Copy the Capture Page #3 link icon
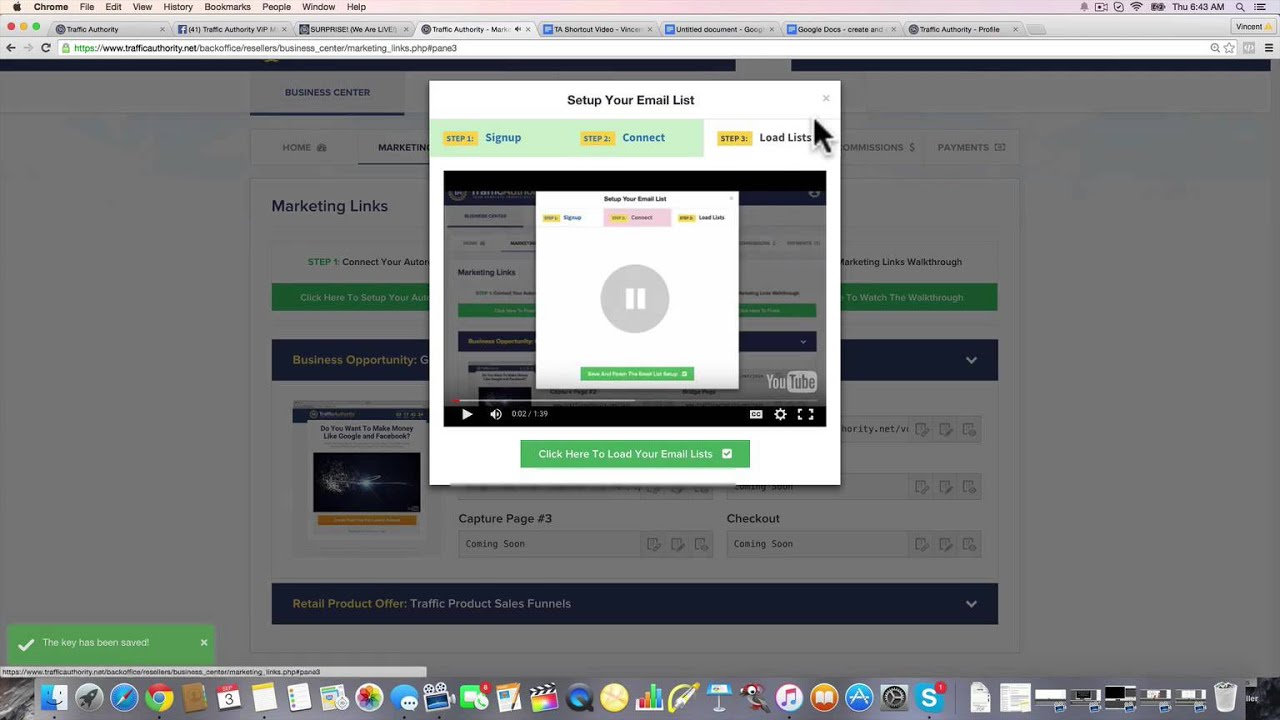 point(653,544)
